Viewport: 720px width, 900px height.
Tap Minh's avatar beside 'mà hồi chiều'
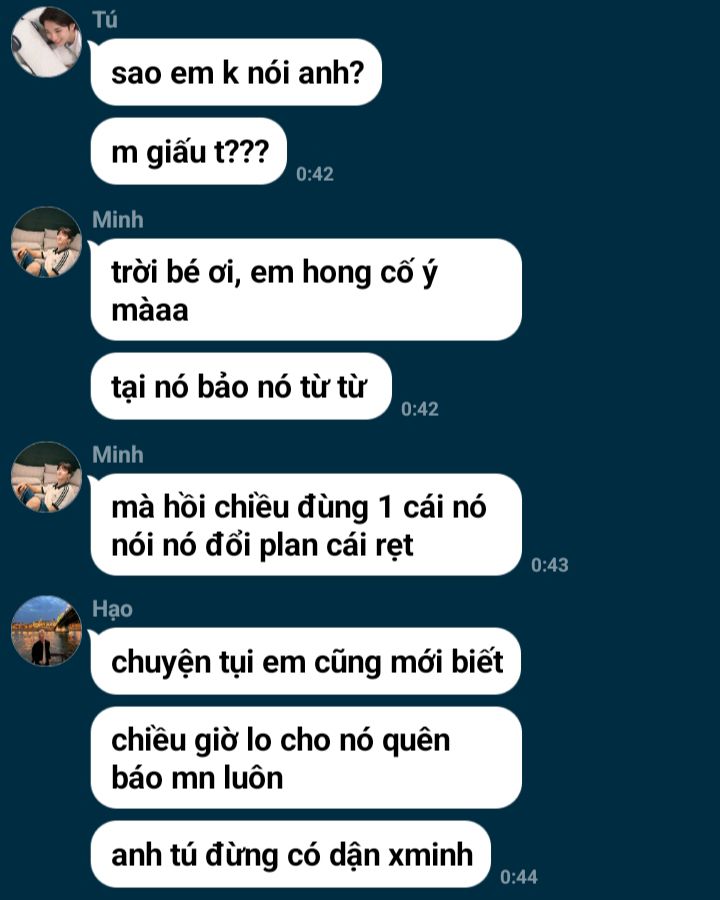point(47,477)
